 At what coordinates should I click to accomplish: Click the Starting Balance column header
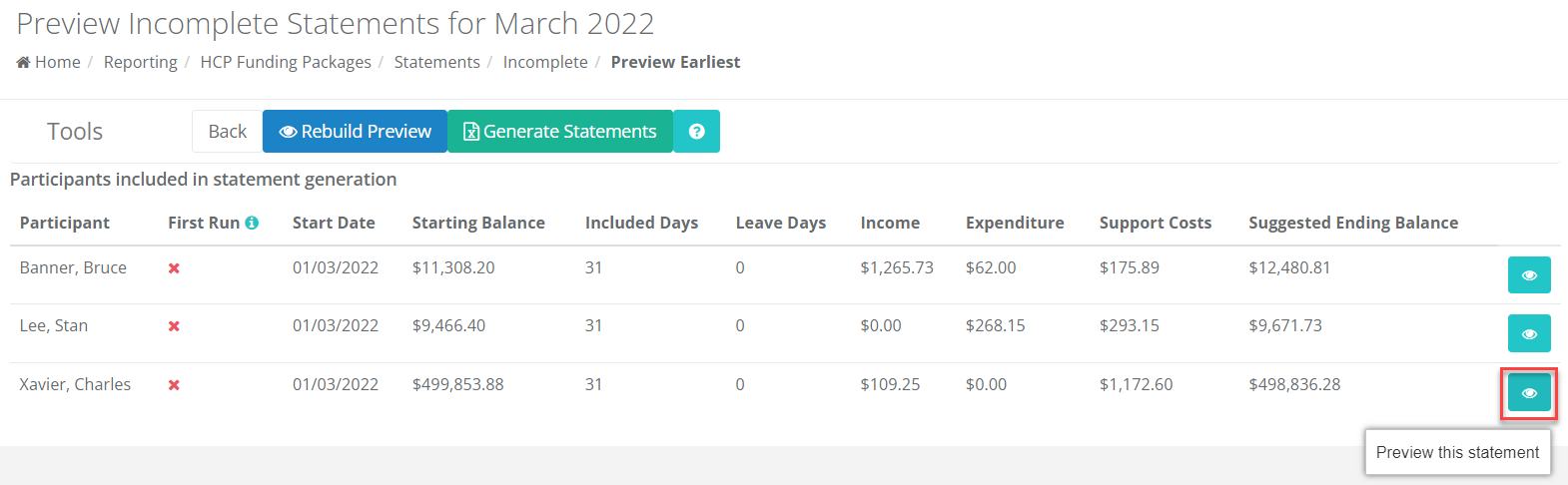pyautogui.click(x=478, y=223)
